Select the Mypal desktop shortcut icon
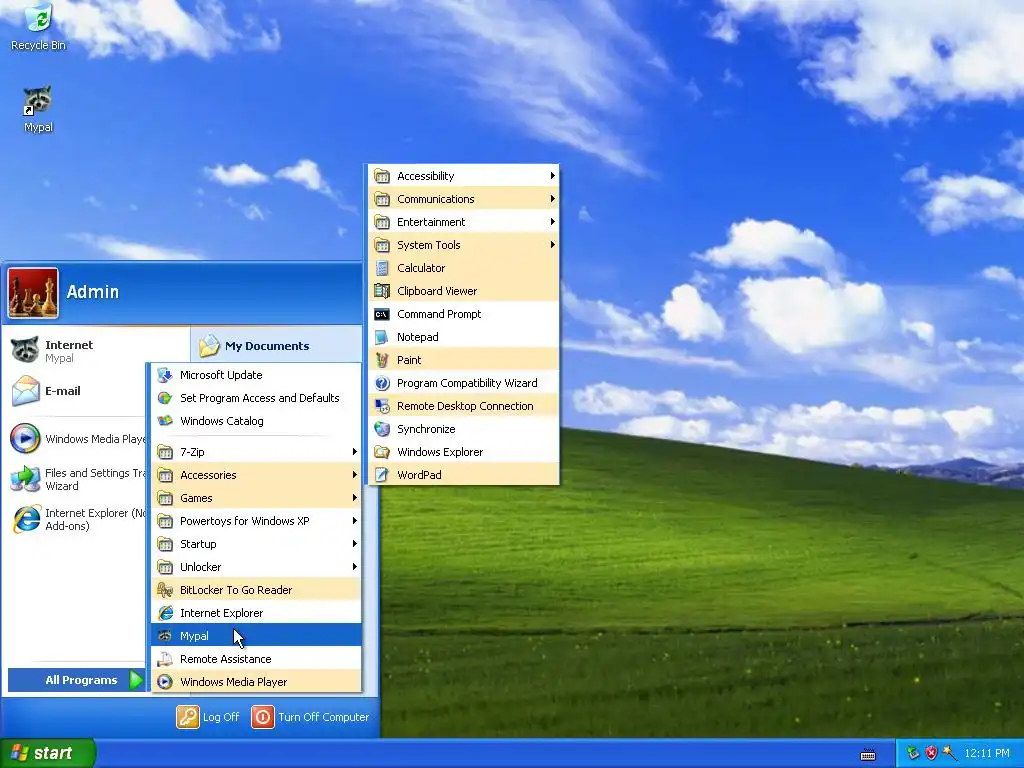This screenshot has height=768, width=1024. click(x=38, y=109)
